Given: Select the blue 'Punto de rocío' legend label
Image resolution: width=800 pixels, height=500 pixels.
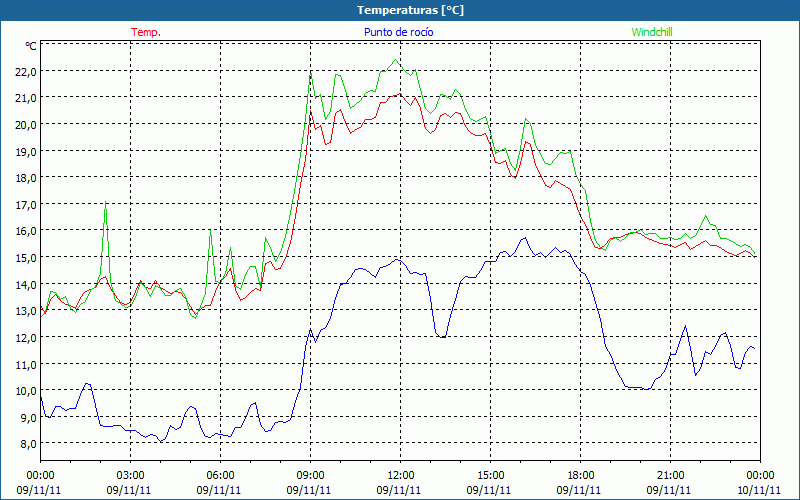Looking at the screenshot, I should click(x=398, y=32).
